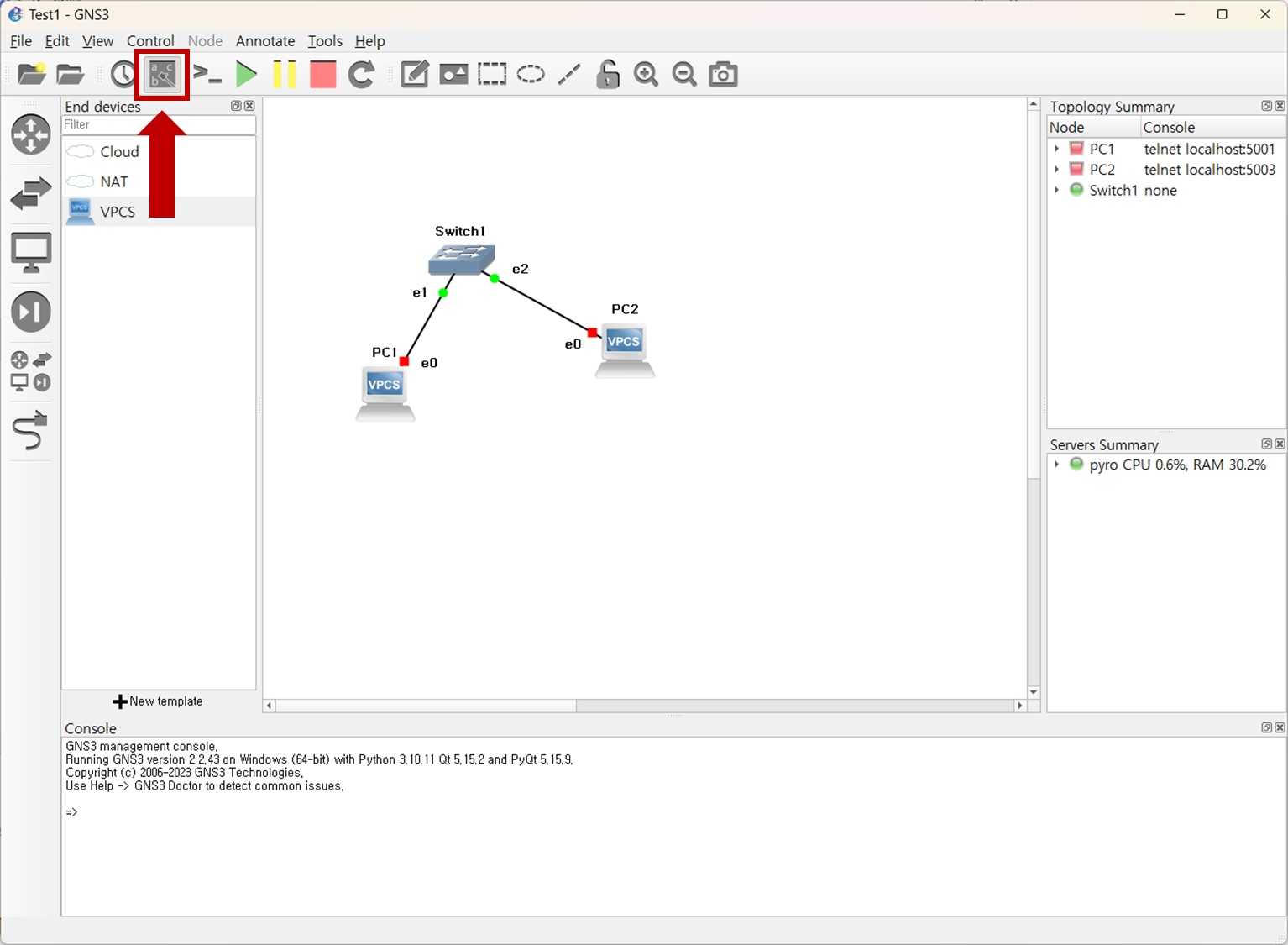Select the Add a note tool
Screen dimensions: 1288x945
[415, 74]
